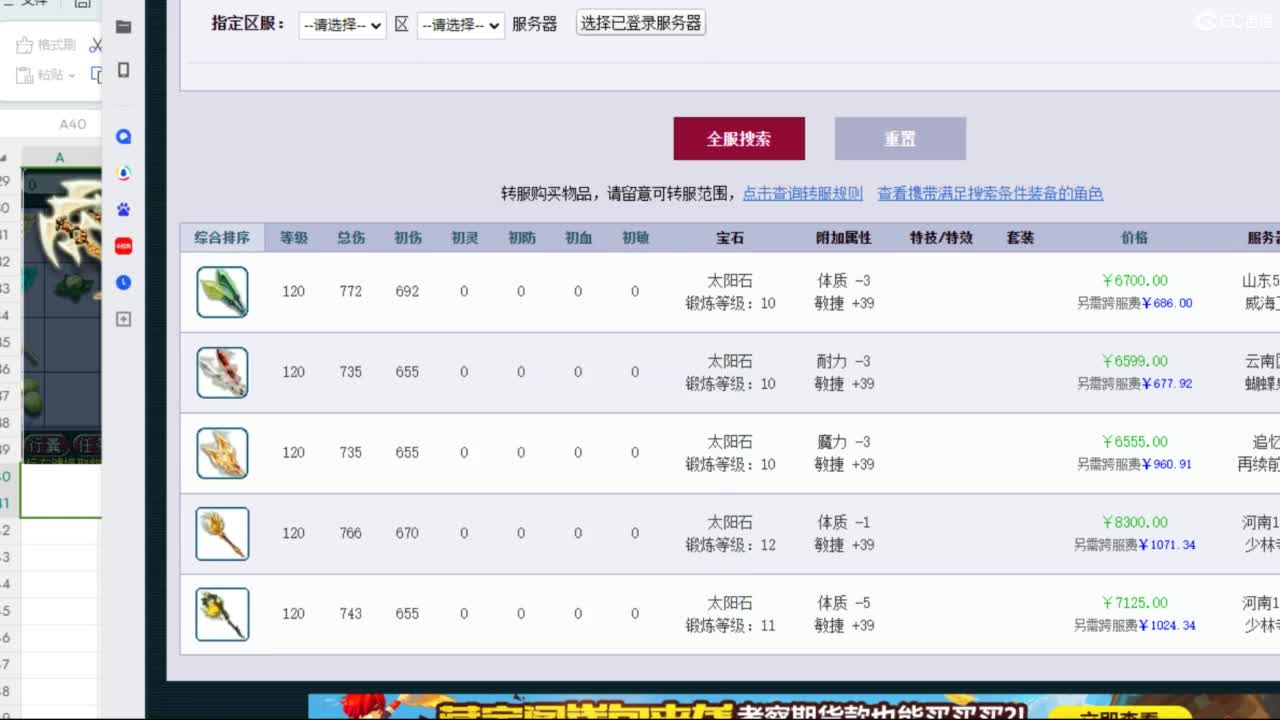Click the 全服搜索 search button
This screenshot has height=720, width=1280.
pos(739,139)
